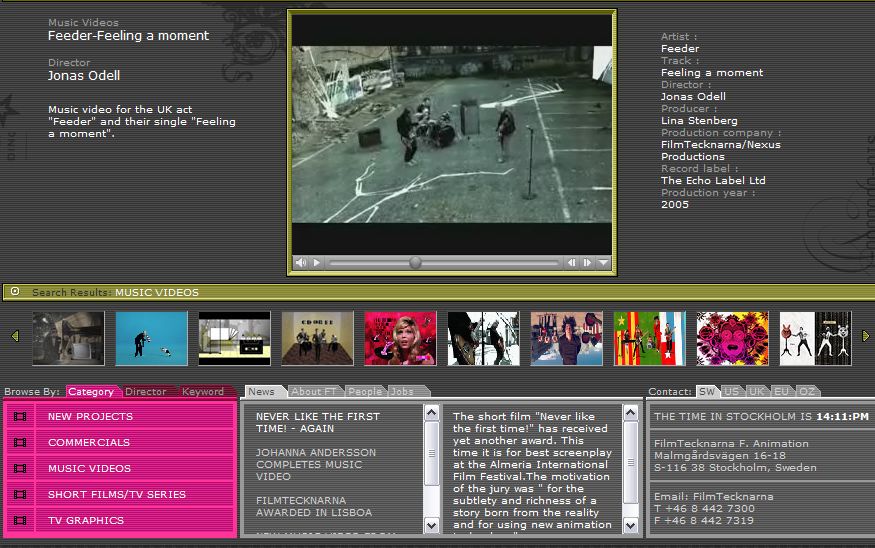Screen dimensions: 875x548
Task: Open headline NEVER LIKE THE FIRST TIME! - AGAIN
Action: [x=318, y=422]
